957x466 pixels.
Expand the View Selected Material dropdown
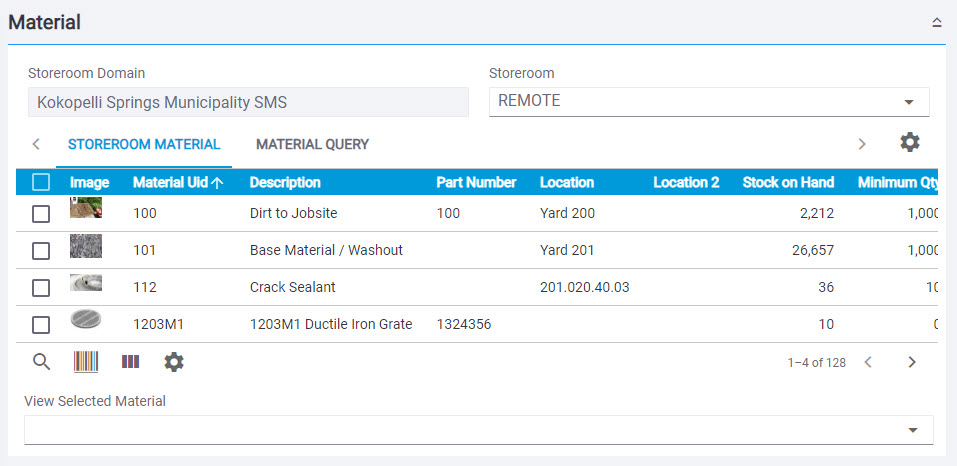tap(912, 430)
